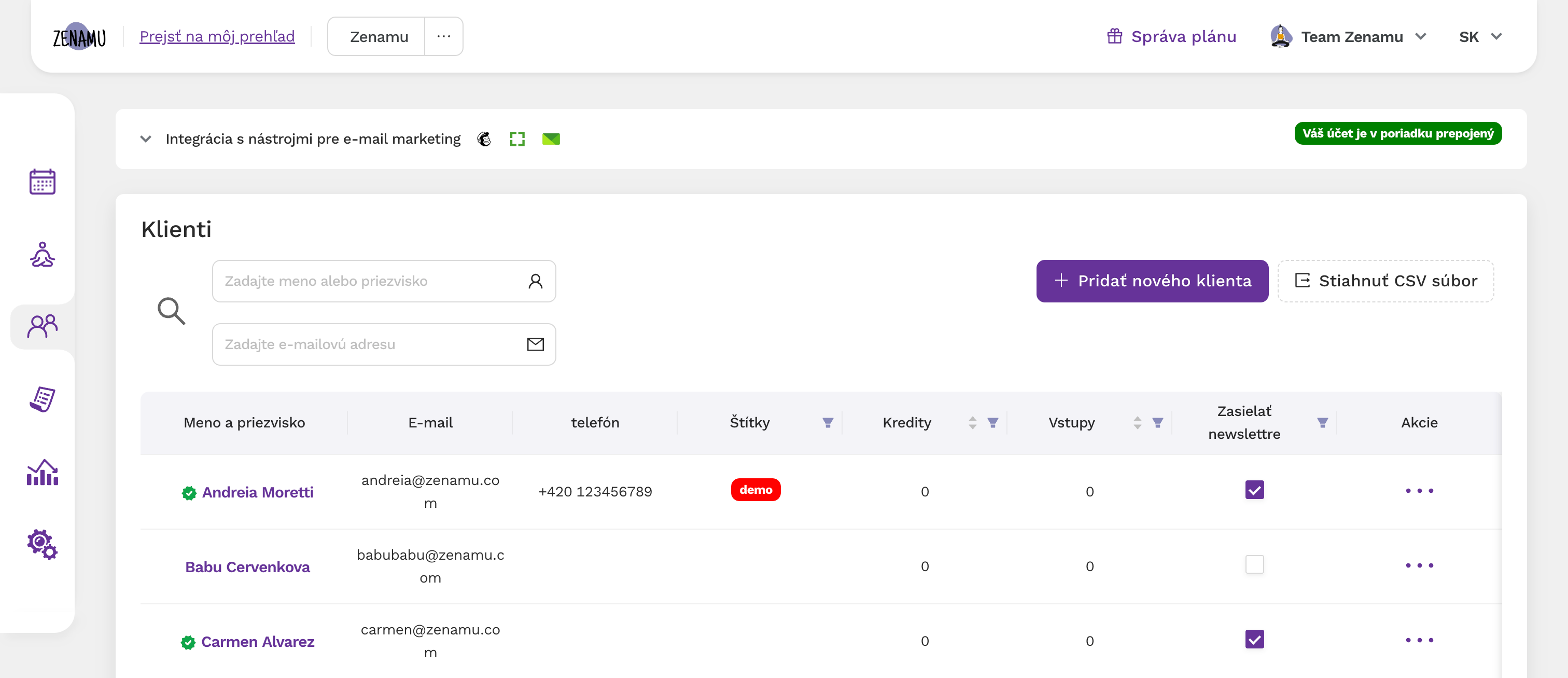
Task: Sort the Kredity column
Action: coord(973,423)
